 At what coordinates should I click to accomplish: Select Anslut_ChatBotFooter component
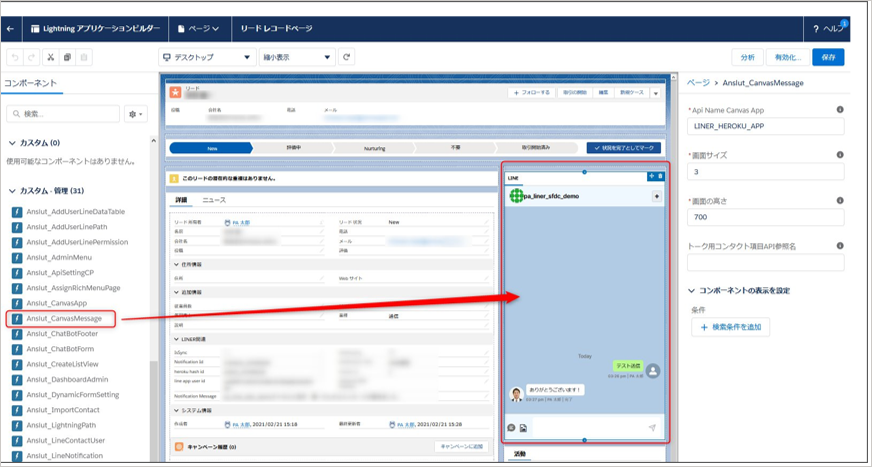pos(62,334)
